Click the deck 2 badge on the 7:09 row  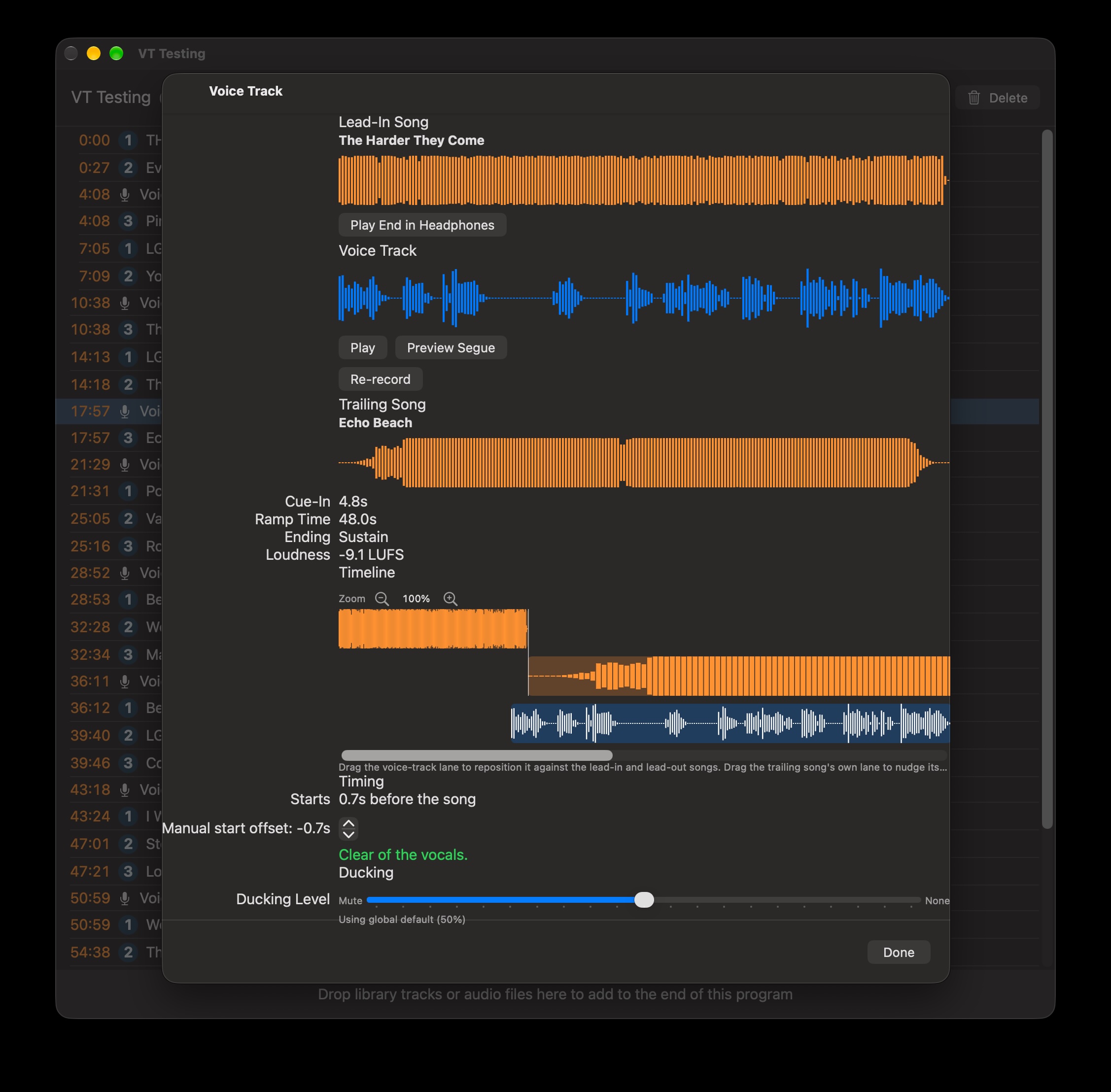(x=128, y=276)
